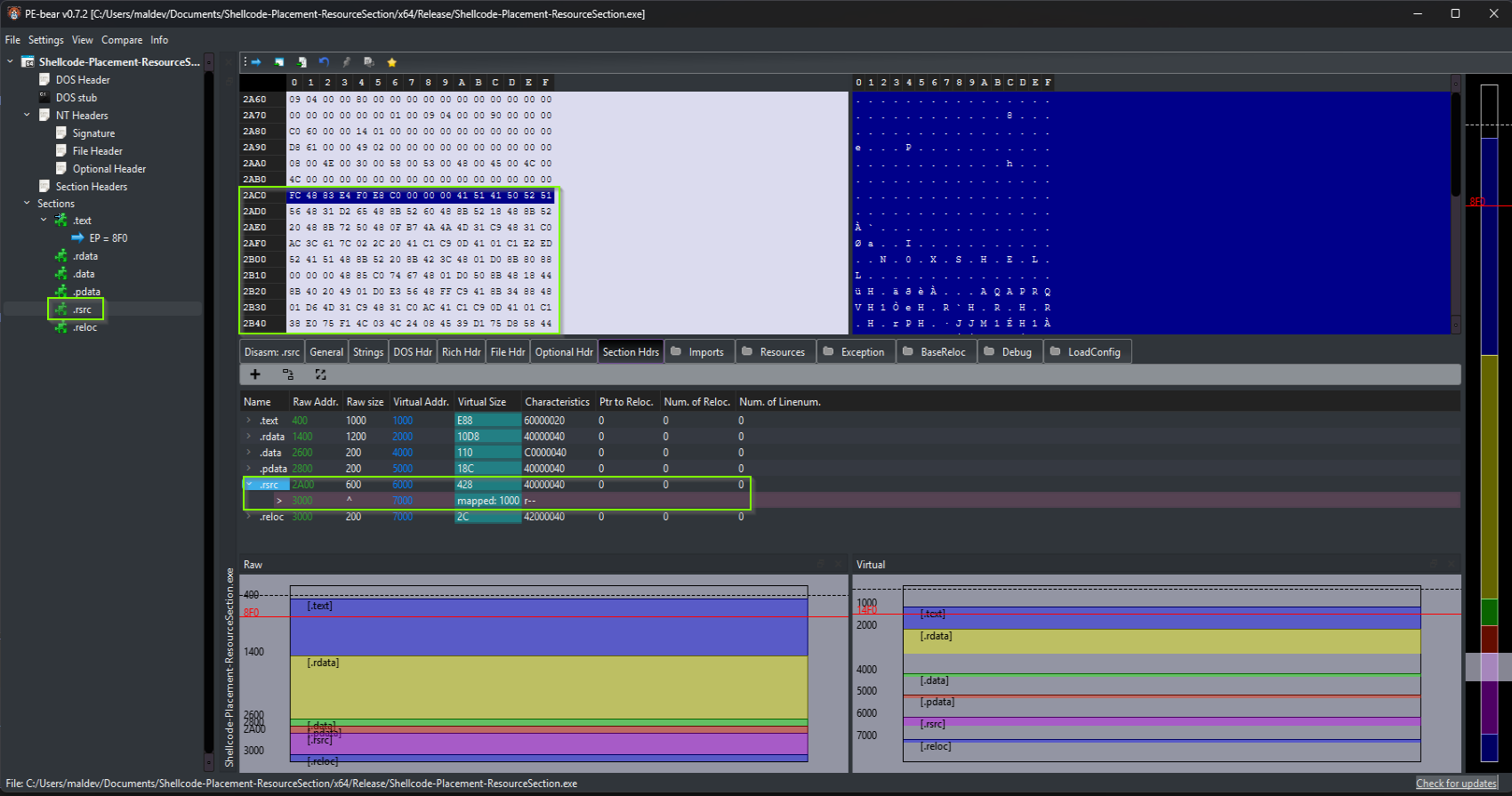
Task: Click the gray documents toolbar icon
Action: pos(368,62)
